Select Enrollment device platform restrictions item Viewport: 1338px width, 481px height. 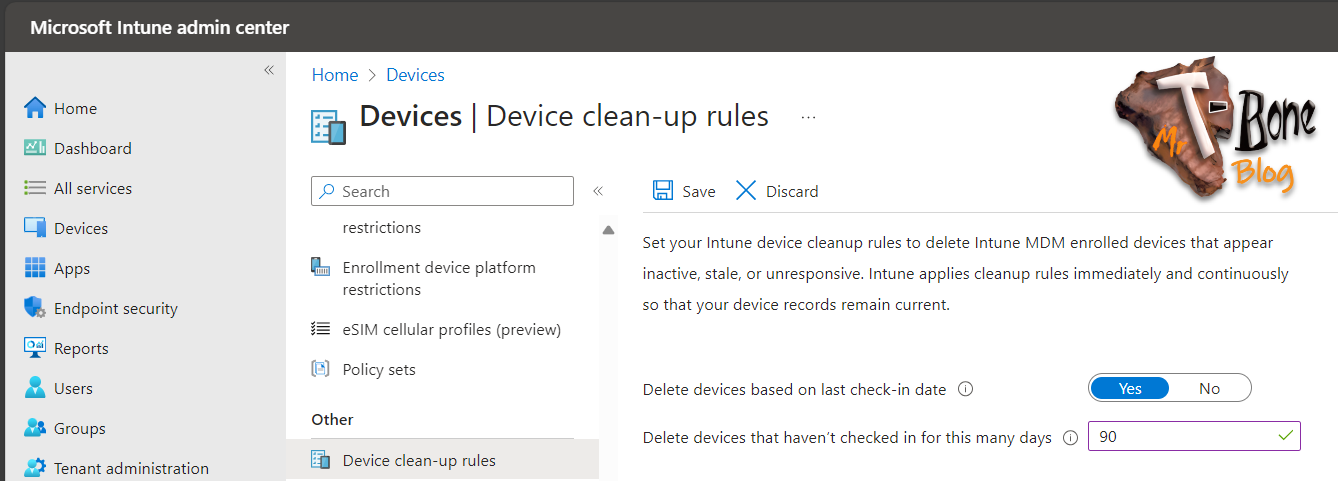coord(439,278)
